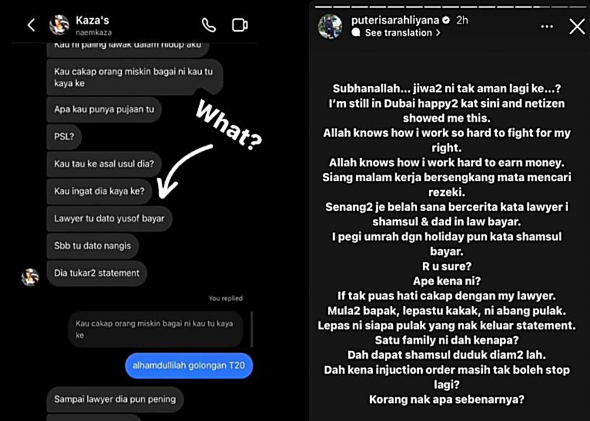Screen dimensions: 590x421
Task: Tap the quoted reply 'Kau cakap orang miskin' preview
Action: point(156,329)
